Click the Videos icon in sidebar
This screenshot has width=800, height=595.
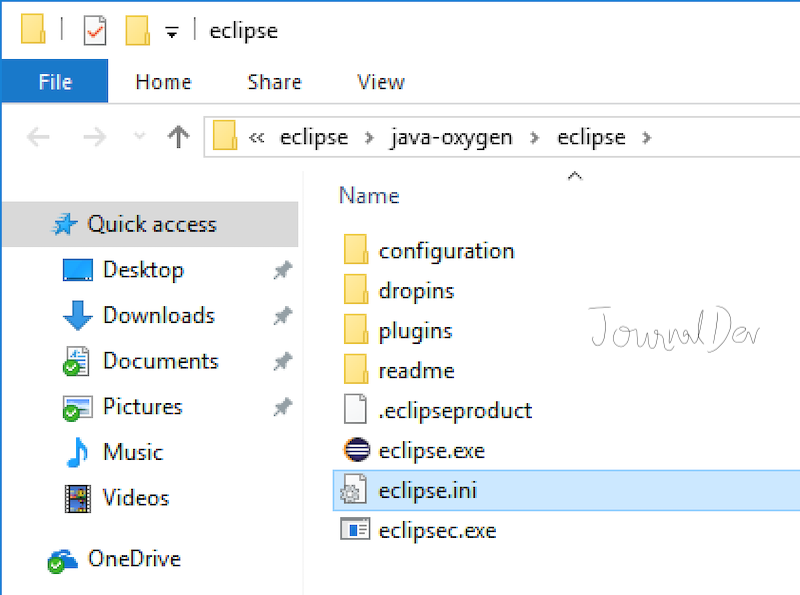click(x=78, y=498)
